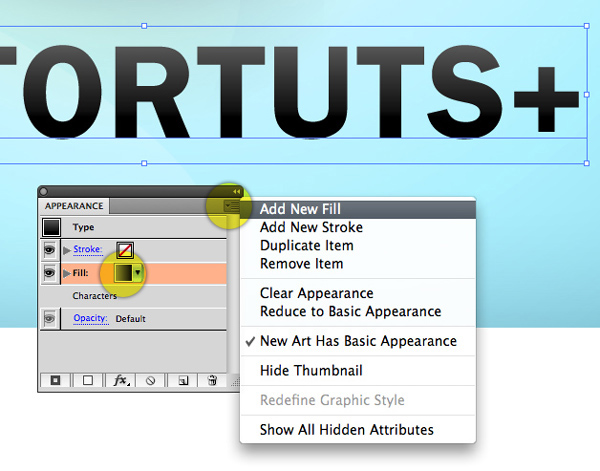
Task: Click the bottom-right bounding box corner handle
Action: [587, 163]
